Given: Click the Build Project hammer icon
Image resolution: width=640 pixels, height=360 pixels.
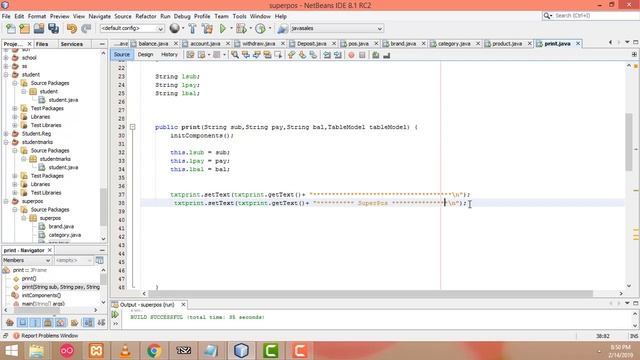Looking at the screenshot, I should point(192,29).
